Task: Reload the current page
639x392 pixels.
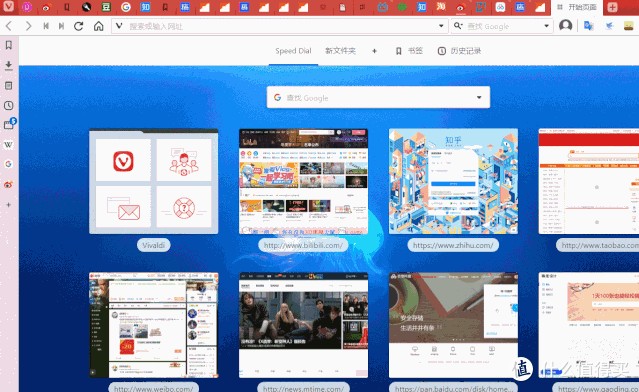Action: coord(79,26)
